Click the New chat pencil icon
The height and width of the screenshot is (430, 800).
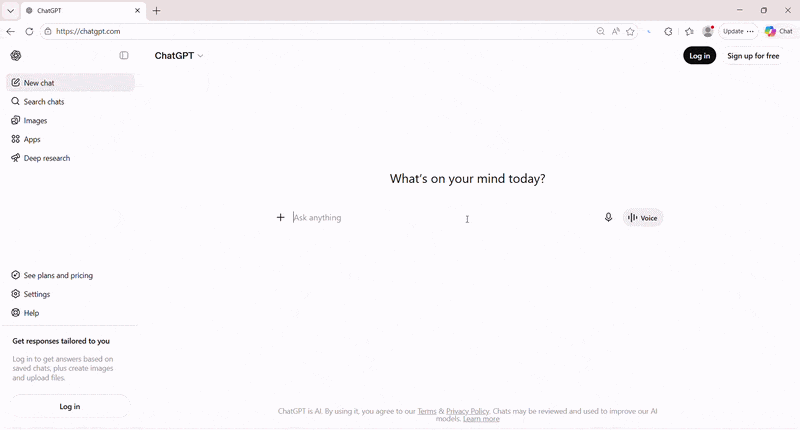pos(15,83)
